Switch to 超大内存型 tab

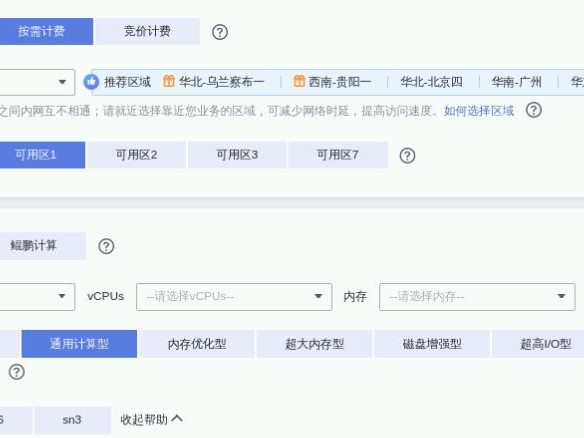pyautogui.click(x=314, y=344)
